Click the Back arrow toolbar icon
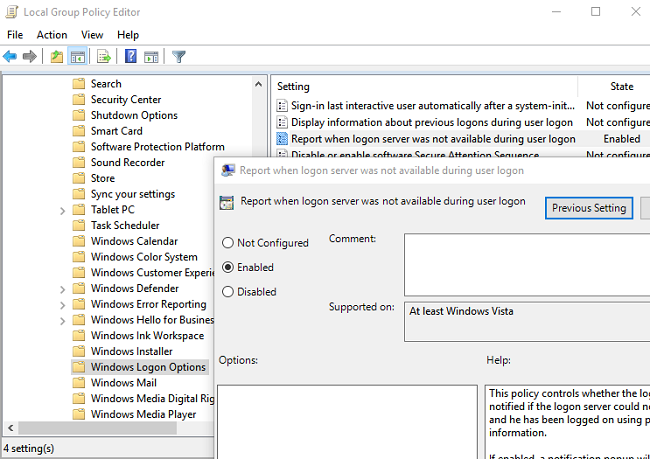650x459 pixels. pyautogui.click(x=10, y=56)
